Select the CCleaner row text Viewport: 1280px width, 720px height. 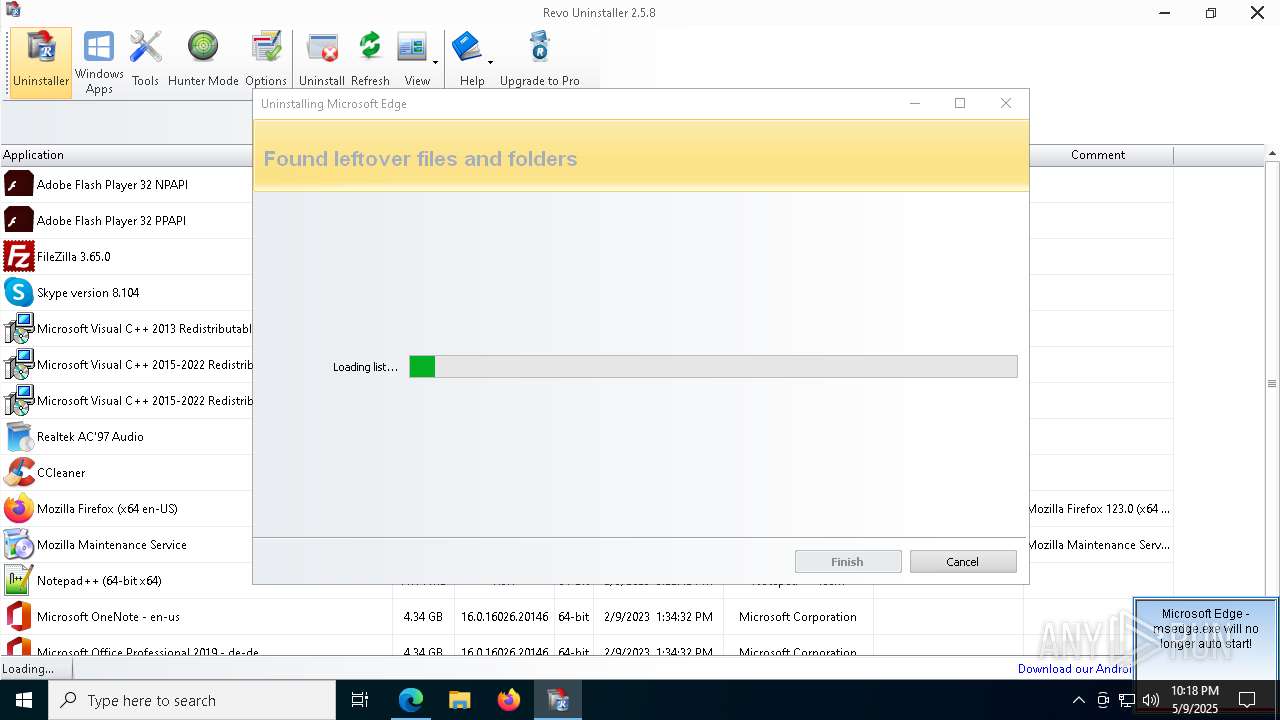61,473
